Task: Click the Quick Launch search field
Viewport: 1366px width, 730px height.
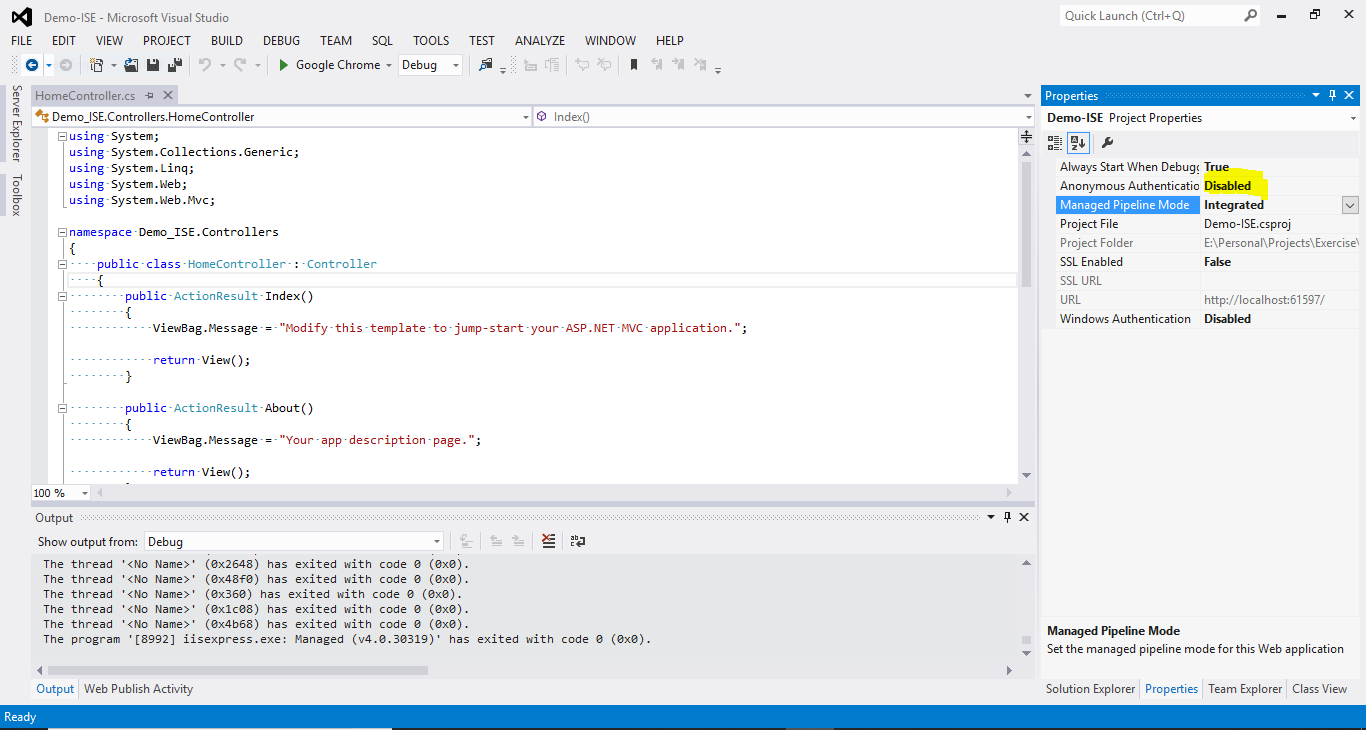Action: coord(1152,15)
